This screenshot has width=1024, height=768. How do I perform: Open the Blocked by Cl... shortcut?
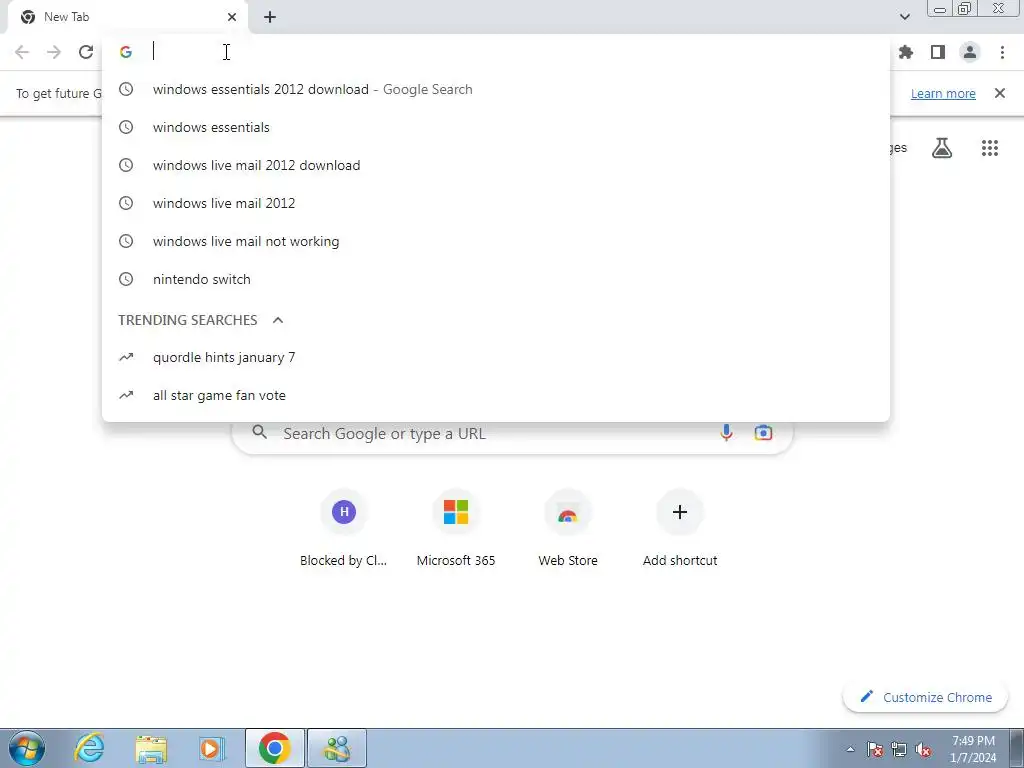[x=344, y=529]
